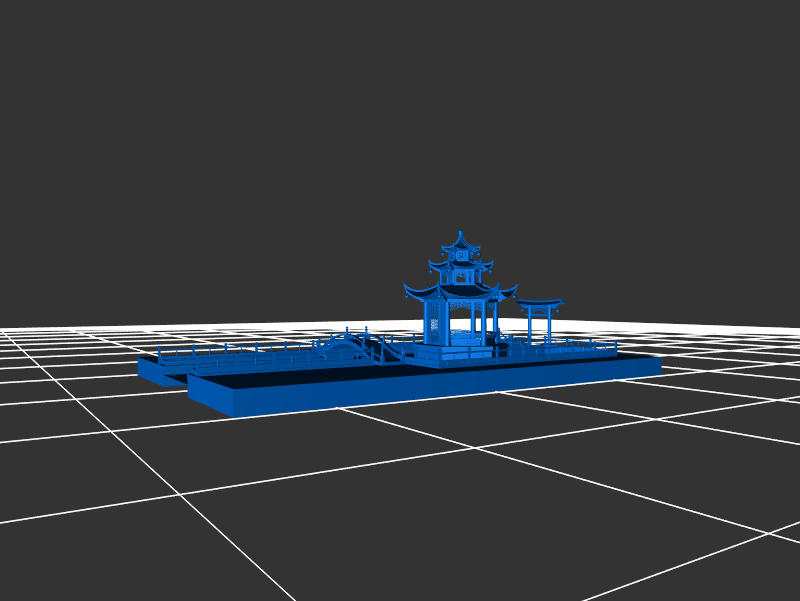
Task: Click the stone base under the pagoda
Action: coord(455,354)
